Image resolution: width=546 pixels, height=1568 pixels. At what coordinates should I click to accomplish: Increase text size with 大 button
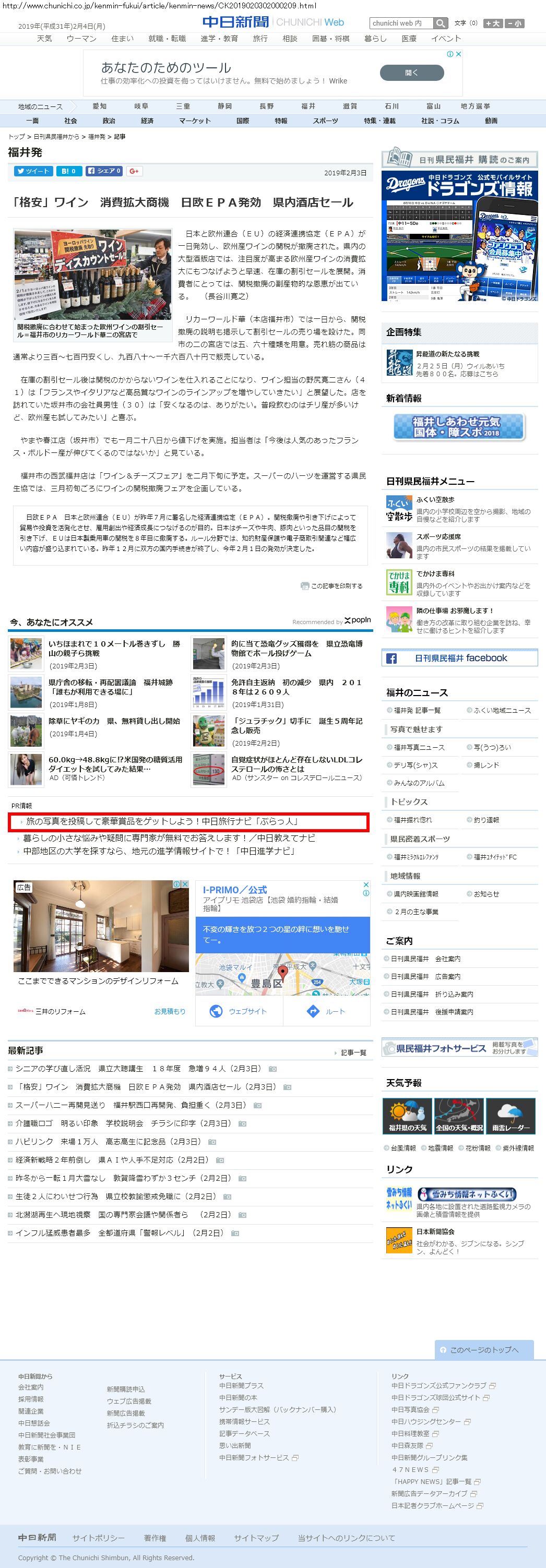point(493,23)
